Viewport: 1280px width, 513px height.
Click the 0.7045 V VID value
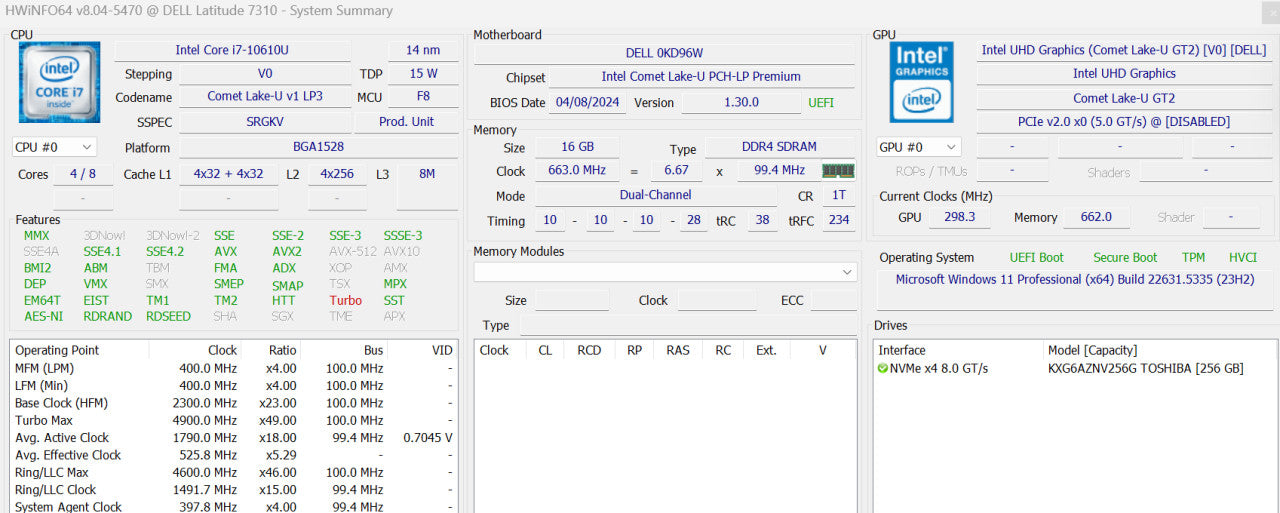[427, 437]
